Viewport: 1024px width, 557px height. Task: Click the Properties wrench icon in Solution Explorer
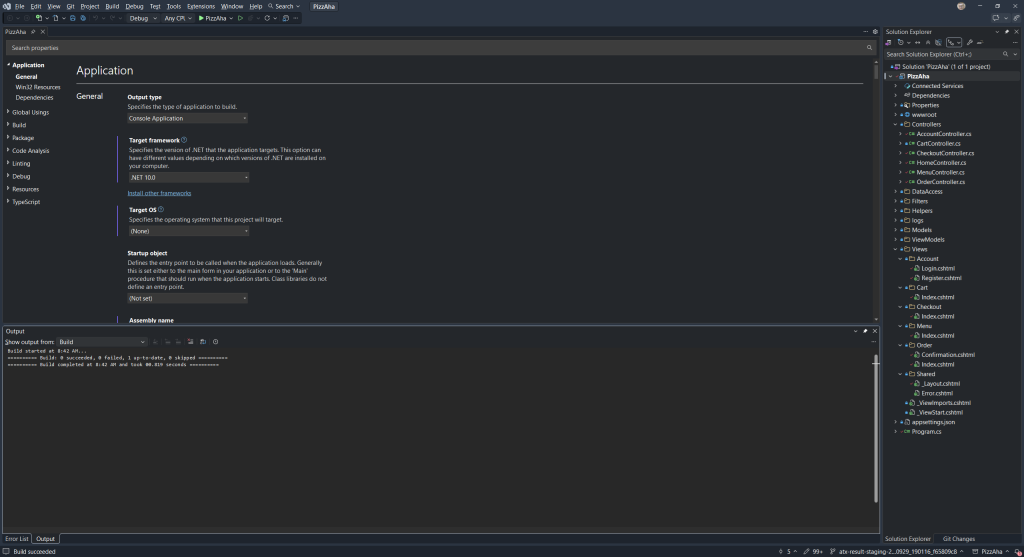[x=970, y=42]
